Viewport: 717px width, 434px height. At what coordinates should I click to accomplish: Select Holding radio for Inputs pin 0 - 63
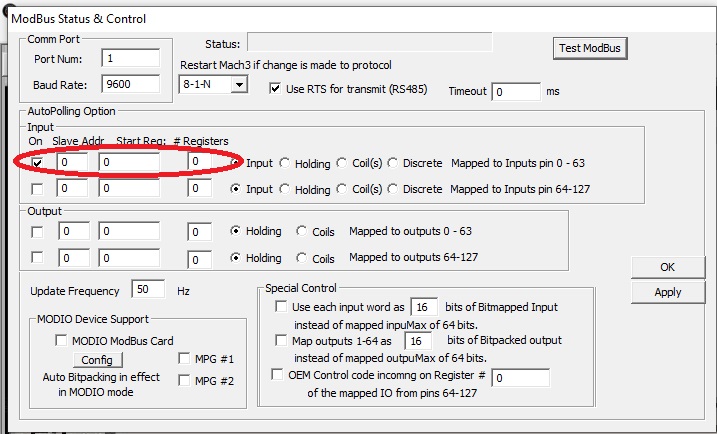pos(284,163)
